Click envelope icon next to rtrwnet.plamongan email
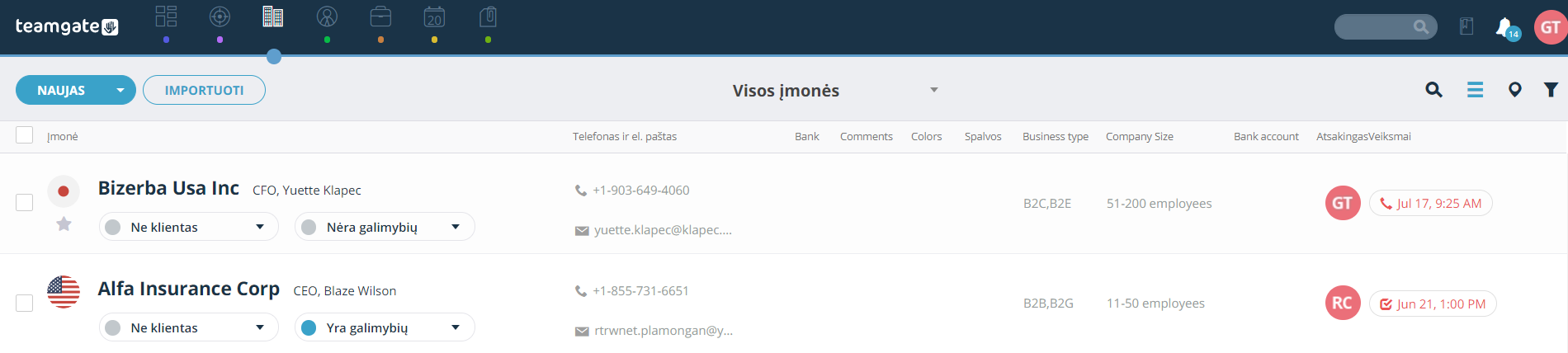This screenshot has height=353, width=1568. tap(582, 332)
